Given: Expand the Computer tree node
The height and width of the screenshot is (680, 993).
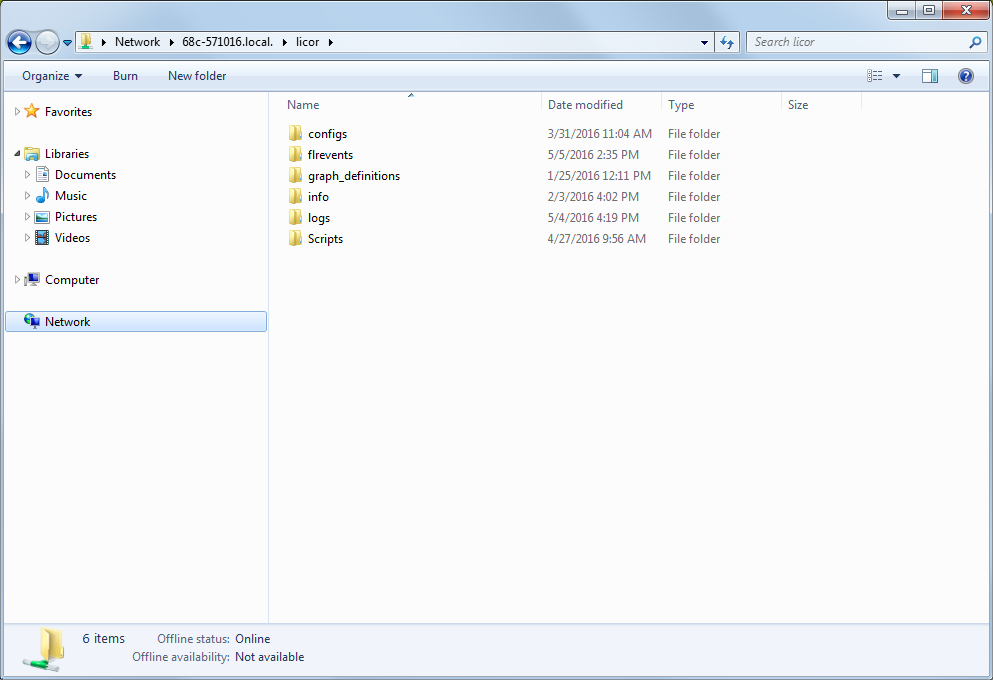Looking at the screenshot, I should (17, 279).
